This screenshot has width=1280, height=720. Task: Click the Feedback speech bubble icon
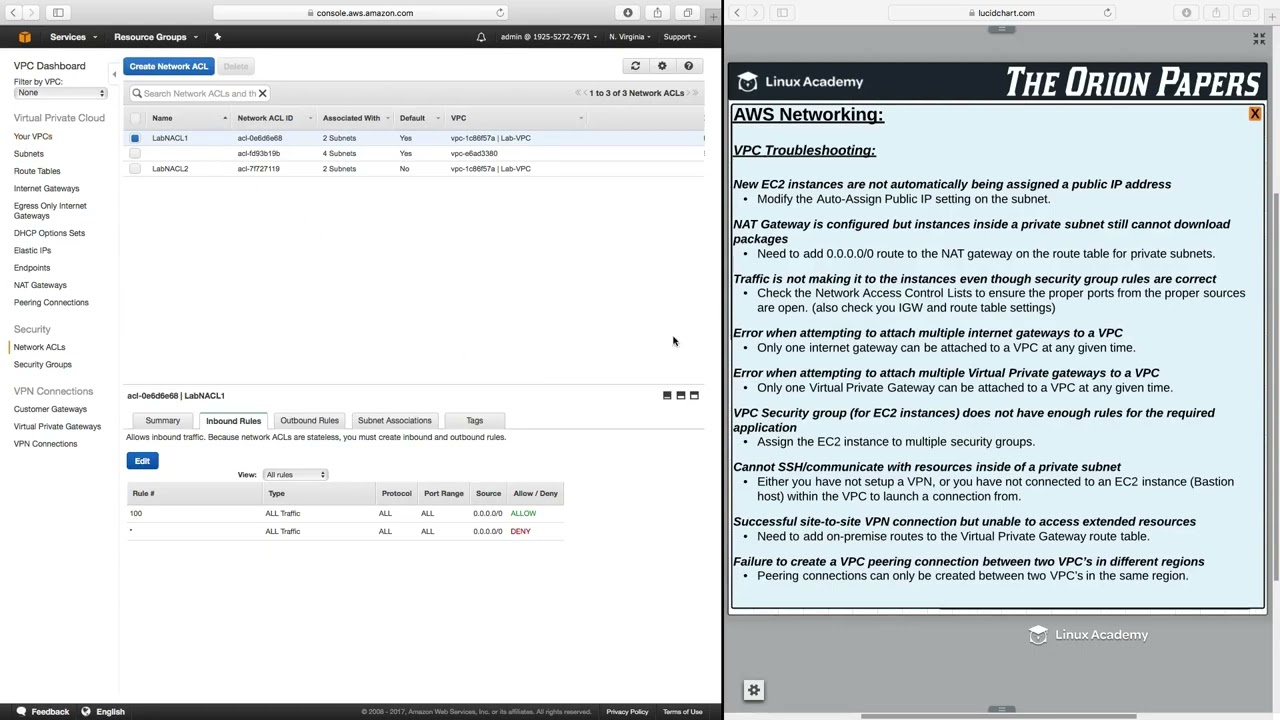(20, 712)
